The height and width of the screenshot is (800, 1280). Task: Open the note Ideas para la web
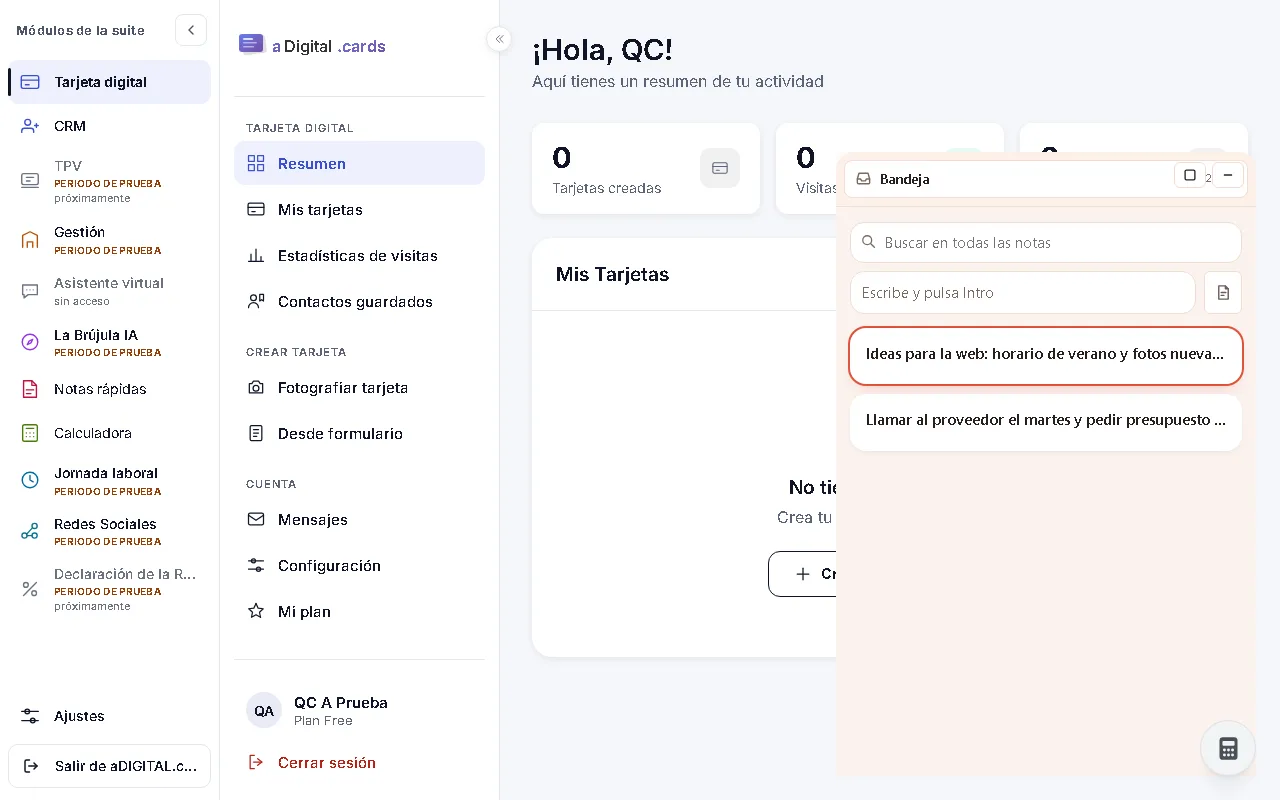tap(1046, 355)
